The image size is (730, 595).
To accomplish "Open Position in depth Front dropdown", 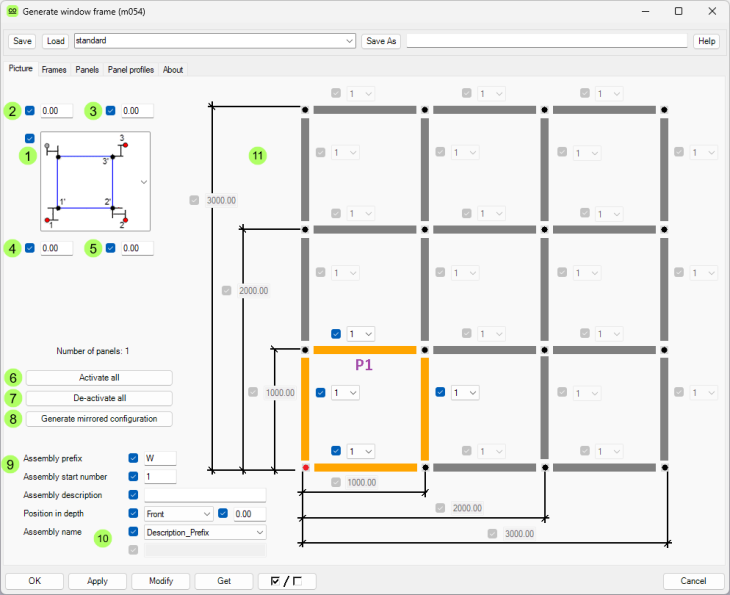I will pyautogui.click(x=179, y=514).
